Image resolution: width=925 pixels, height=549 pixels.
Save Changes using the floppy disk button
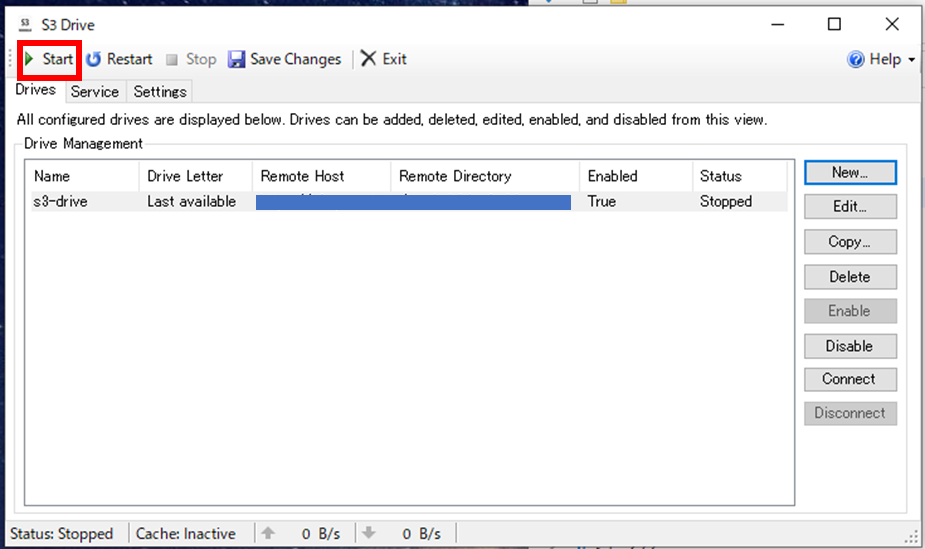pyautogui.click(x=284, y=59)
